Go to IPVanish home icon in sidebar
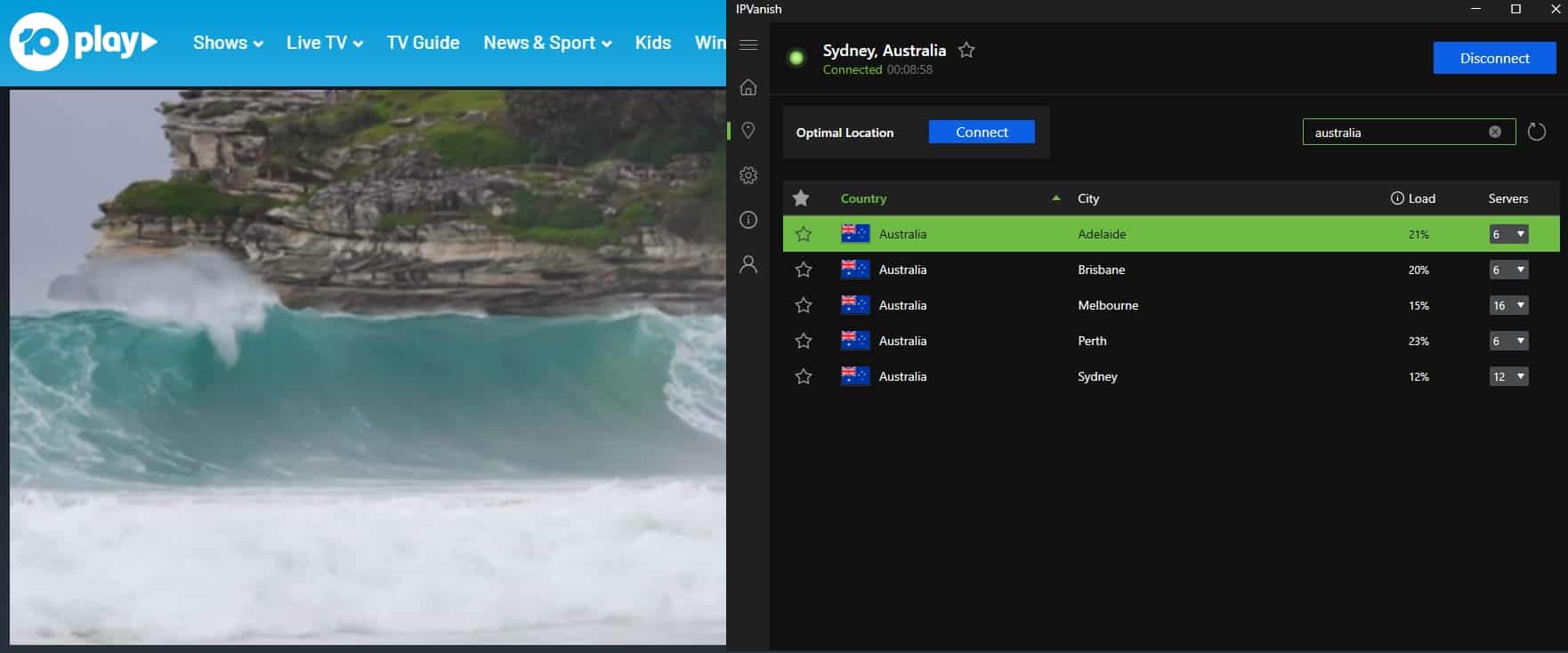This screenshot has width=1568, height=653. click(x=748, y=87)
